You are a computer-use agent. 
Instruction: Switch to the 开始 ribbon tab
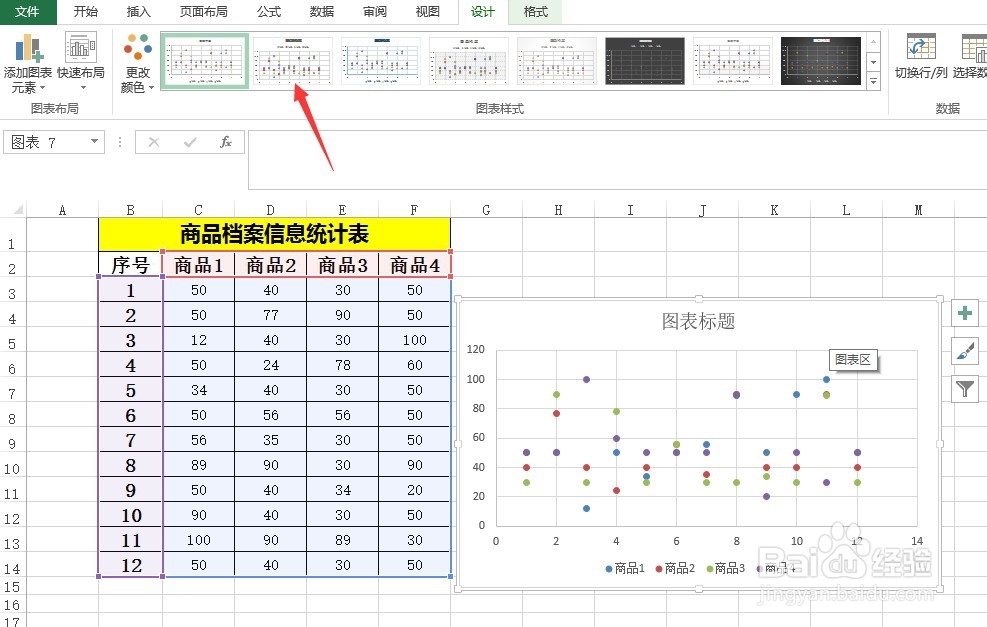tap(86, 12)
